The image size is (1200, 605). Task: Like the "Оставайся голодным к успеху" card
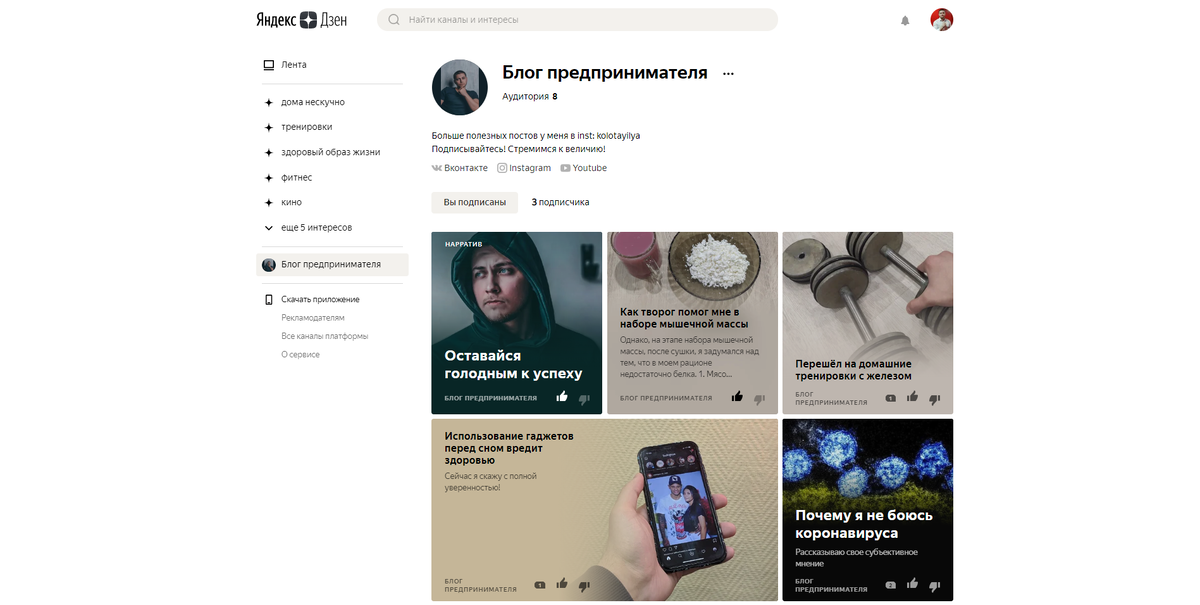click(x=562, y=397)
